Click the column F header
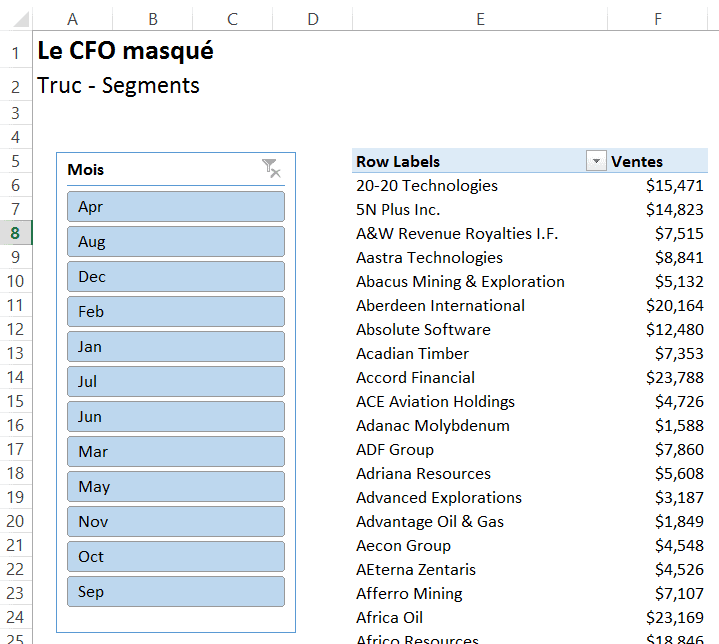The width and height of the screenshot is (719, 644). pos(657,19)
